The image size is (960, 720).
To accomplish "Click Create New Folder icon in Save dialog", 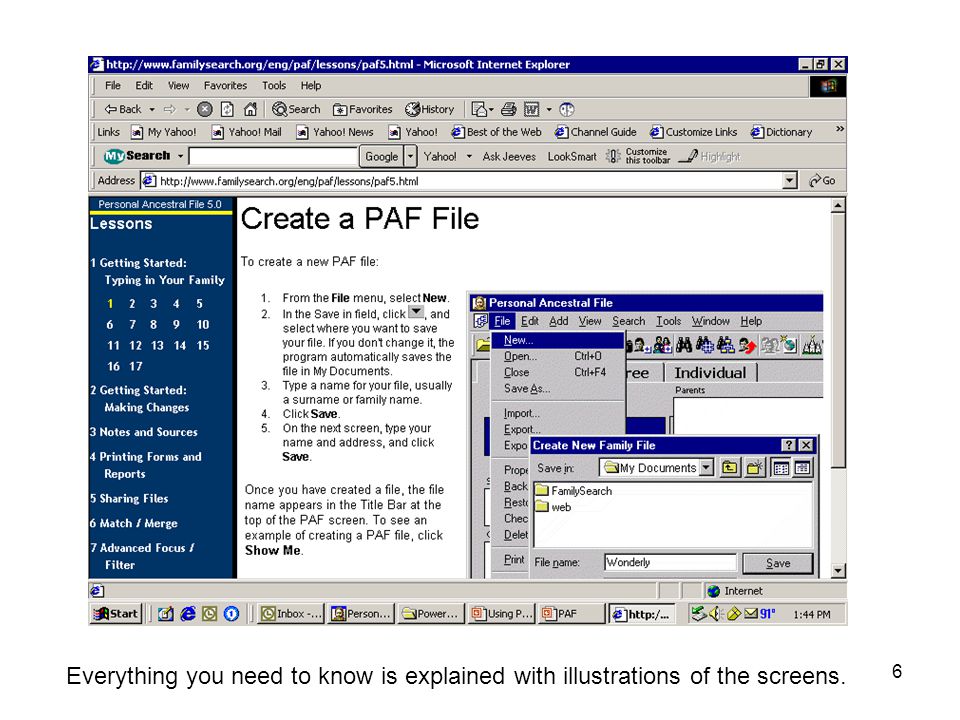I will click(x=754, y=468).
